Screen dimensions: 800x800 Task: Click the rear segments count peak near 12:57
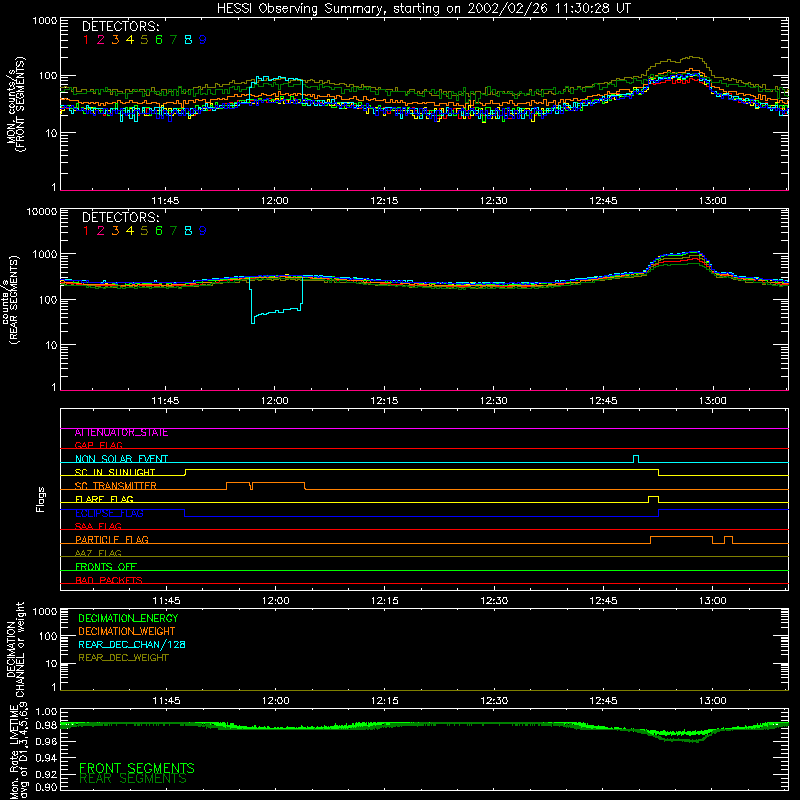pyautogui.click(x=694, y=253)
